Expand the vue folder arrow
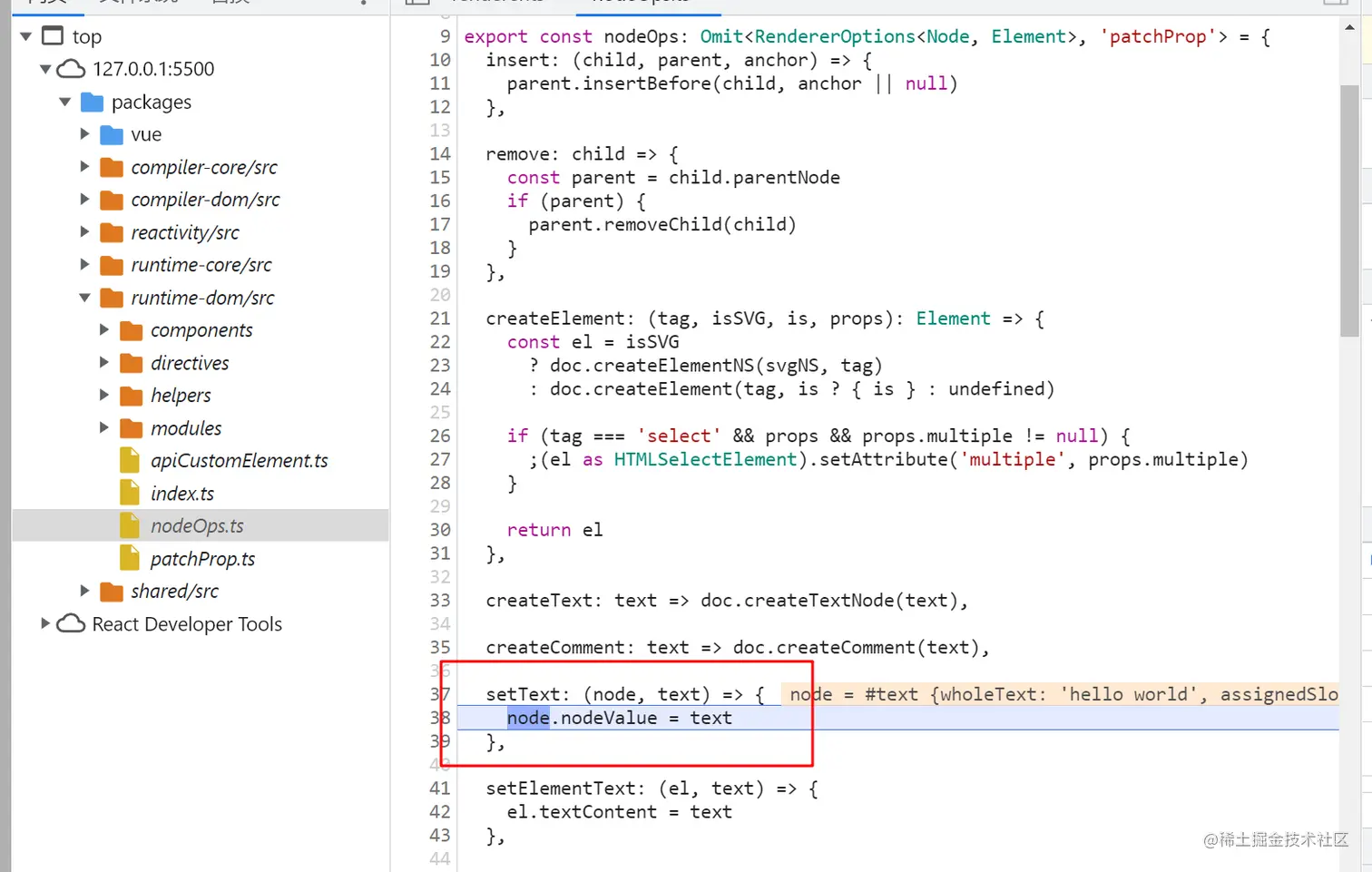This screenshot has height=872, width=1372. coord(84,134)
